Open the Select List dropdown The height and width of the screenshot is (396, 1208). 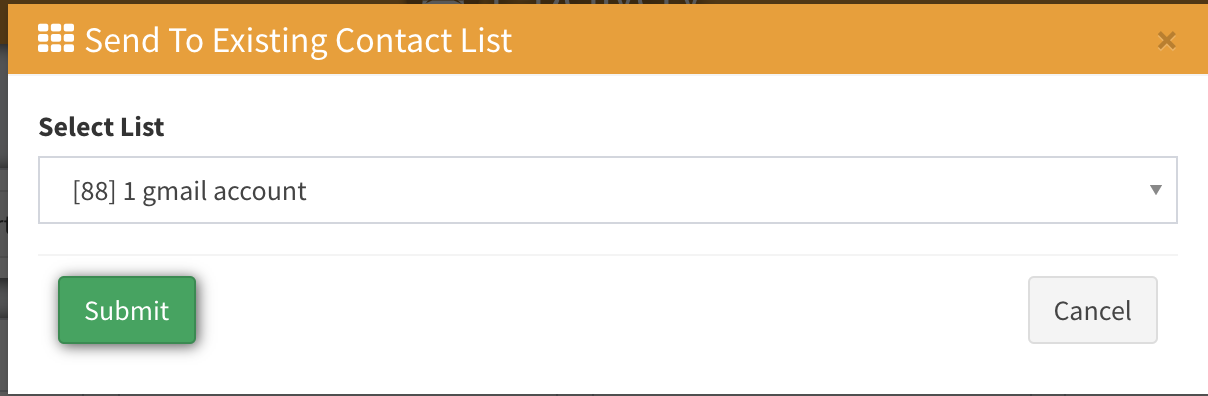pyautogui.click(x=608, y=189)
